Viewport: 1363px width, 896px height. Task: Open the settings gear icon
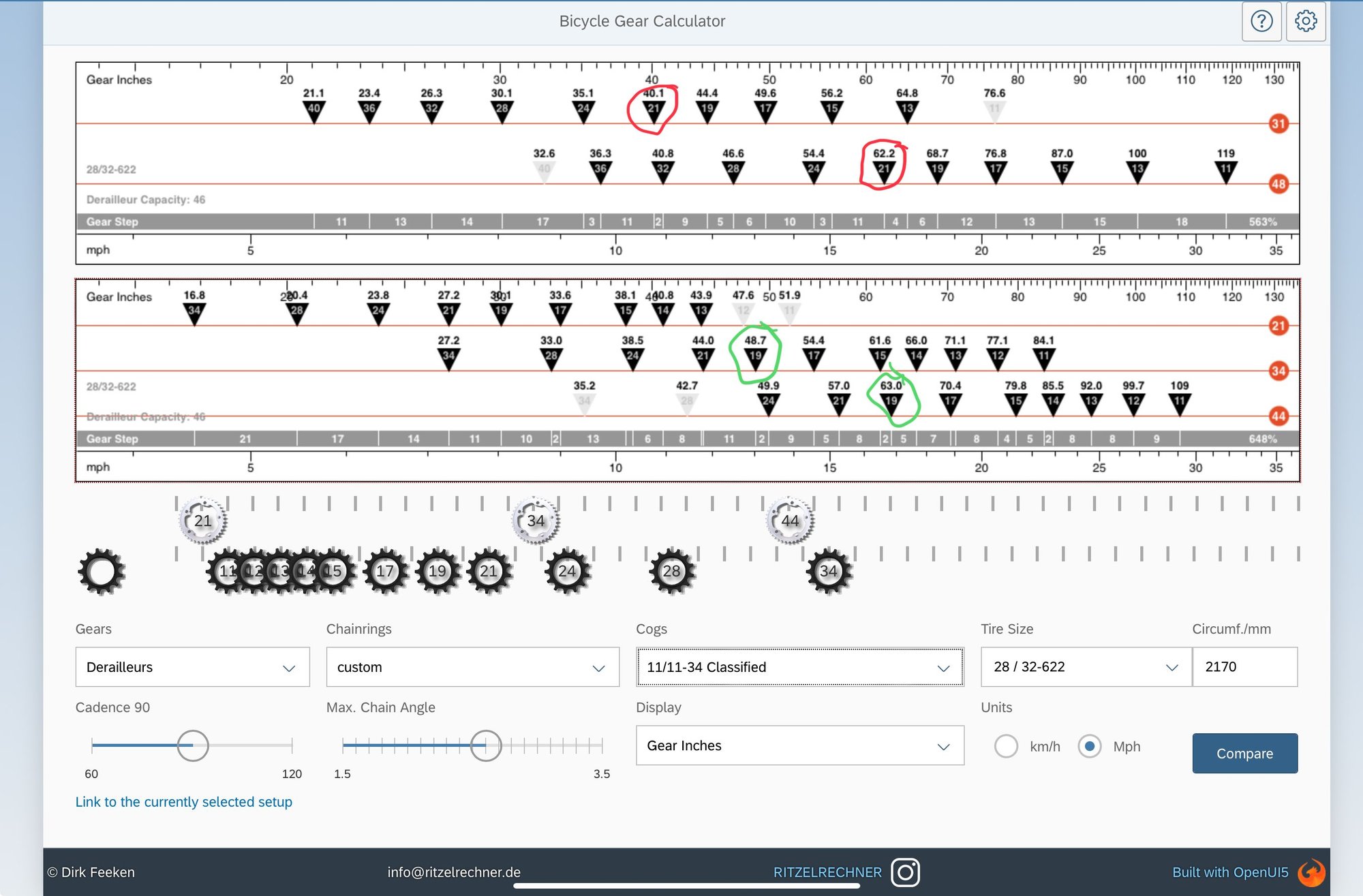coord(1306,21)
